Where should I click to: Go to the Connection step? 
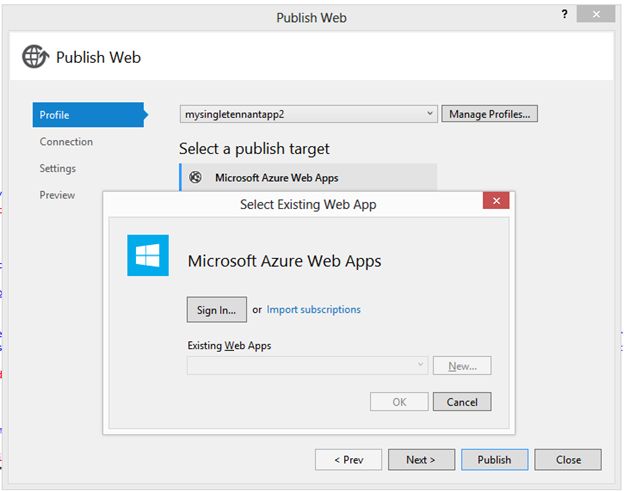(x=66, y=142)
